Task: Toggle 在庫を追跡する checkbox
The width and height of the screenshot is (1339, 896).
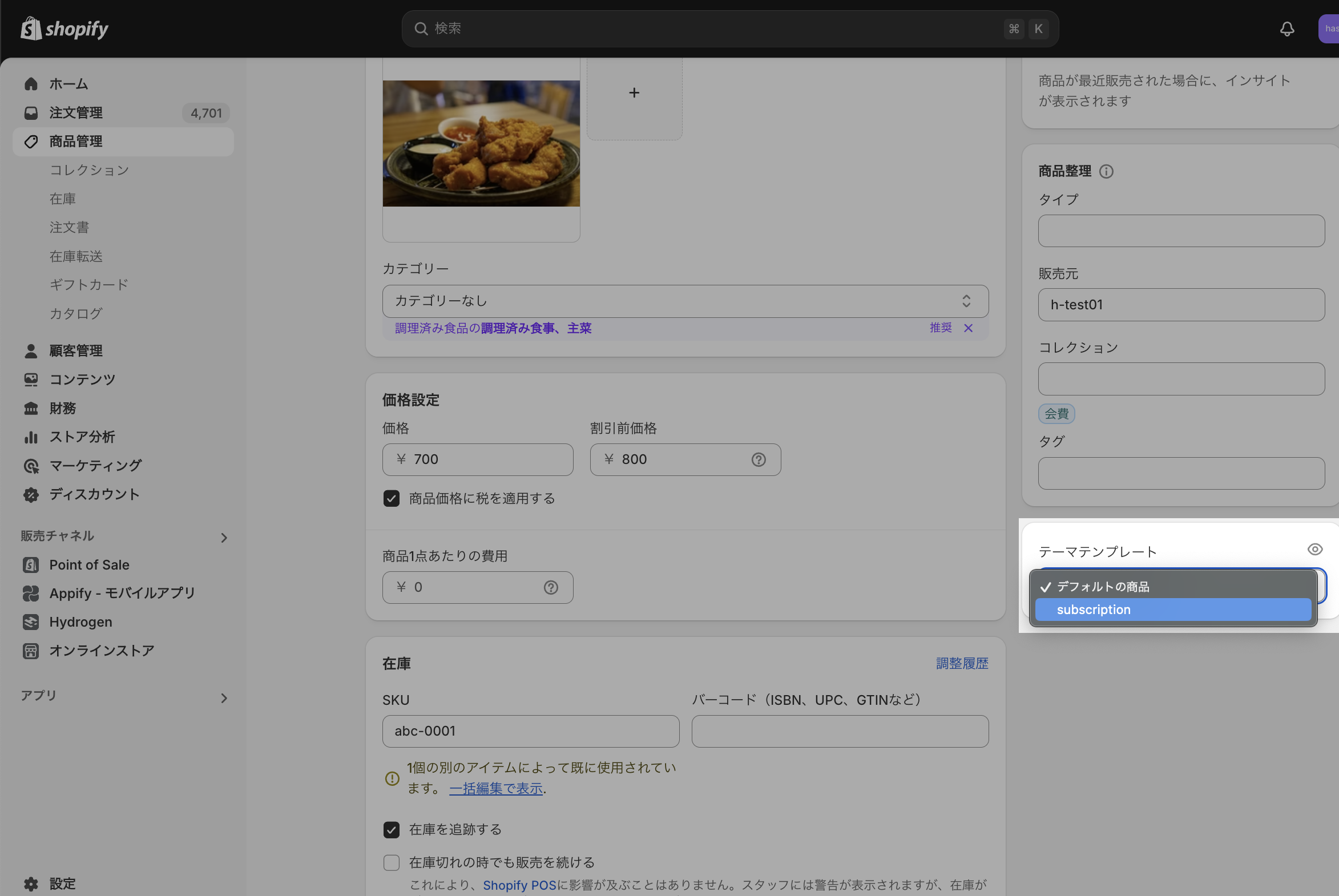Action: pos(392,829)
